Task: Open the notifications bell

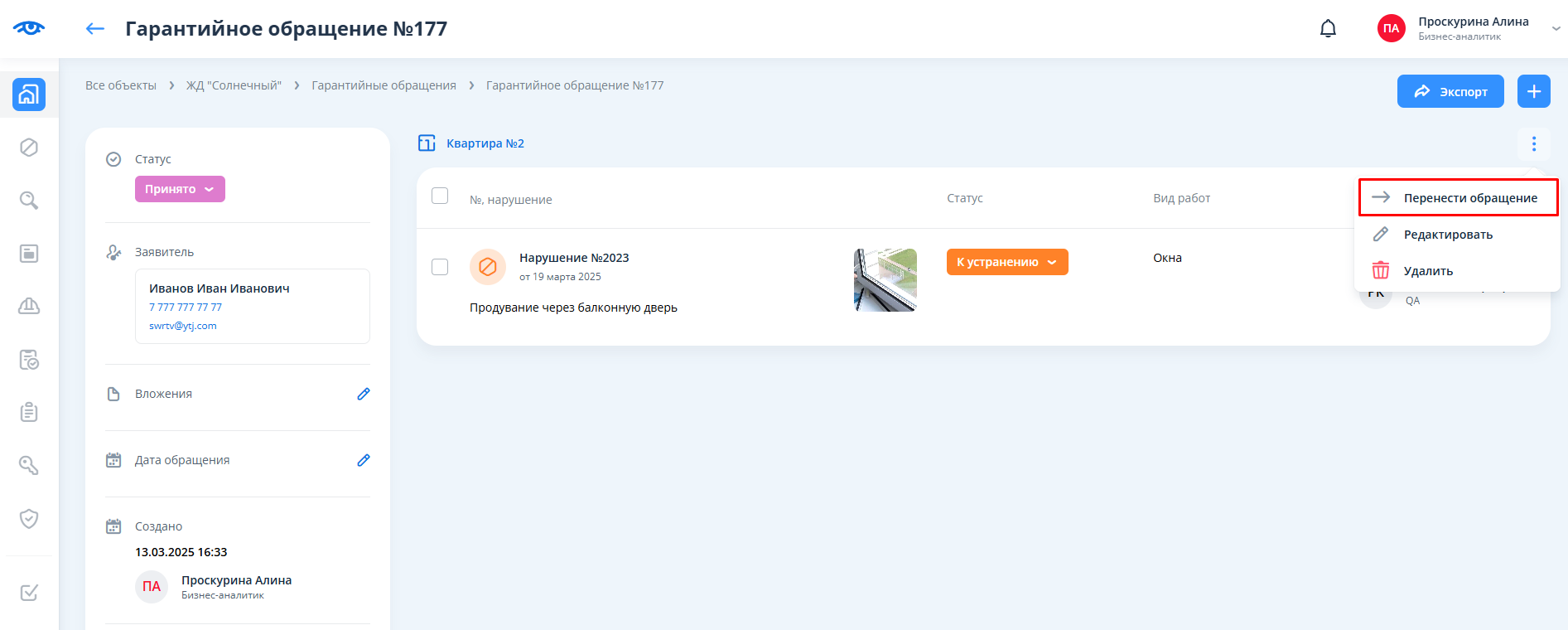Action: coord(1328,29)
